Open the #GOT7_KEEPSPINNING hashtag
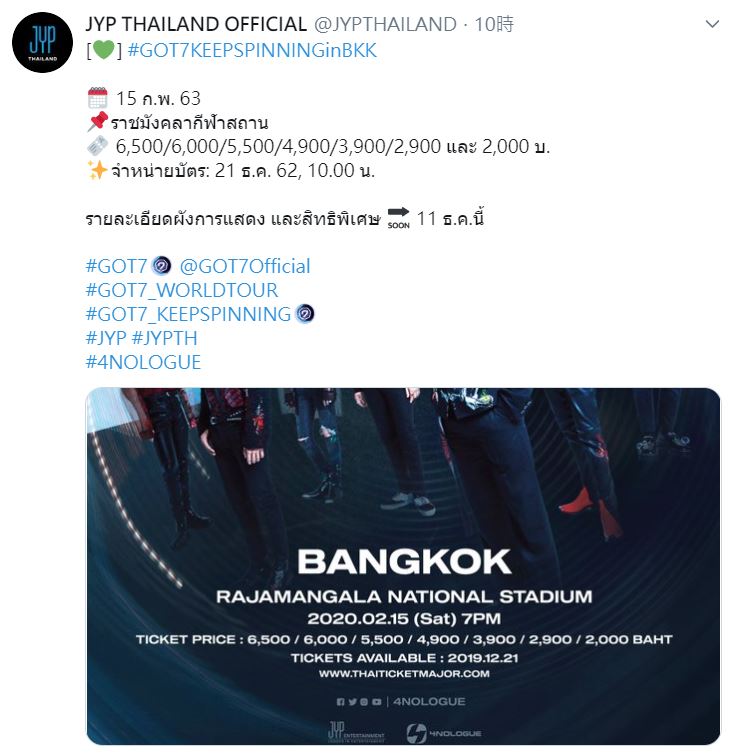 click(x=188, y=314)
